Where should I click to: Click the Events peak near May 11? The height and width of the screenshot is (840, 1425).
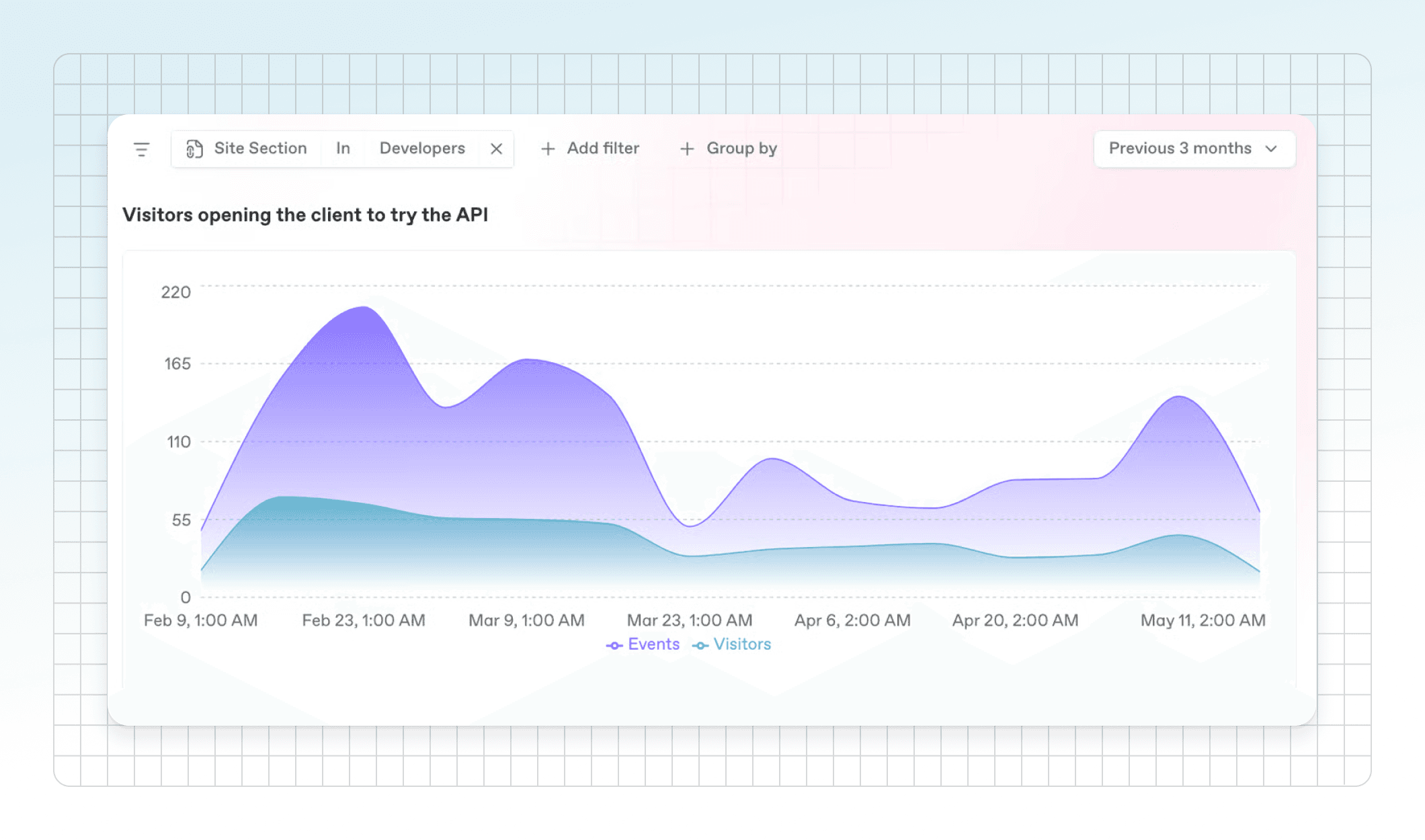[x=1179, y=396]
